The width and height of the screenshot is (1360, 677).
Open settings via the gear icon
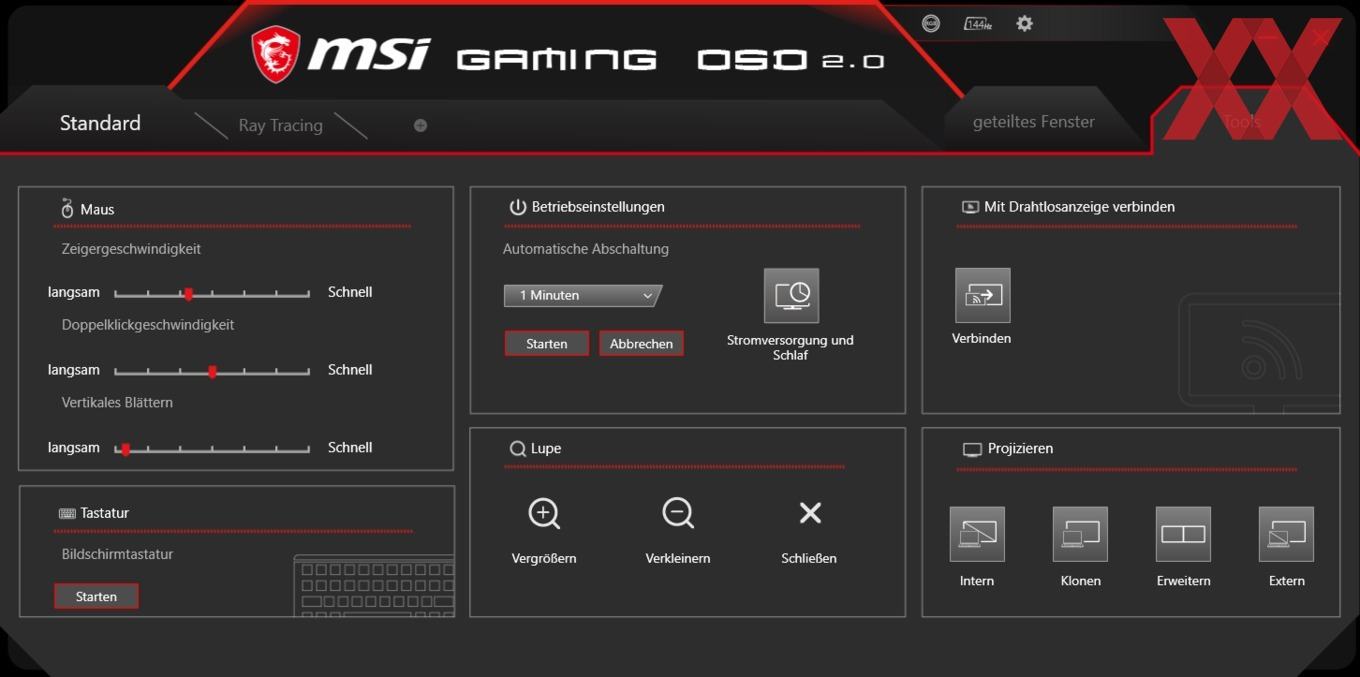pyautogui.click(x=1024, y=23)
